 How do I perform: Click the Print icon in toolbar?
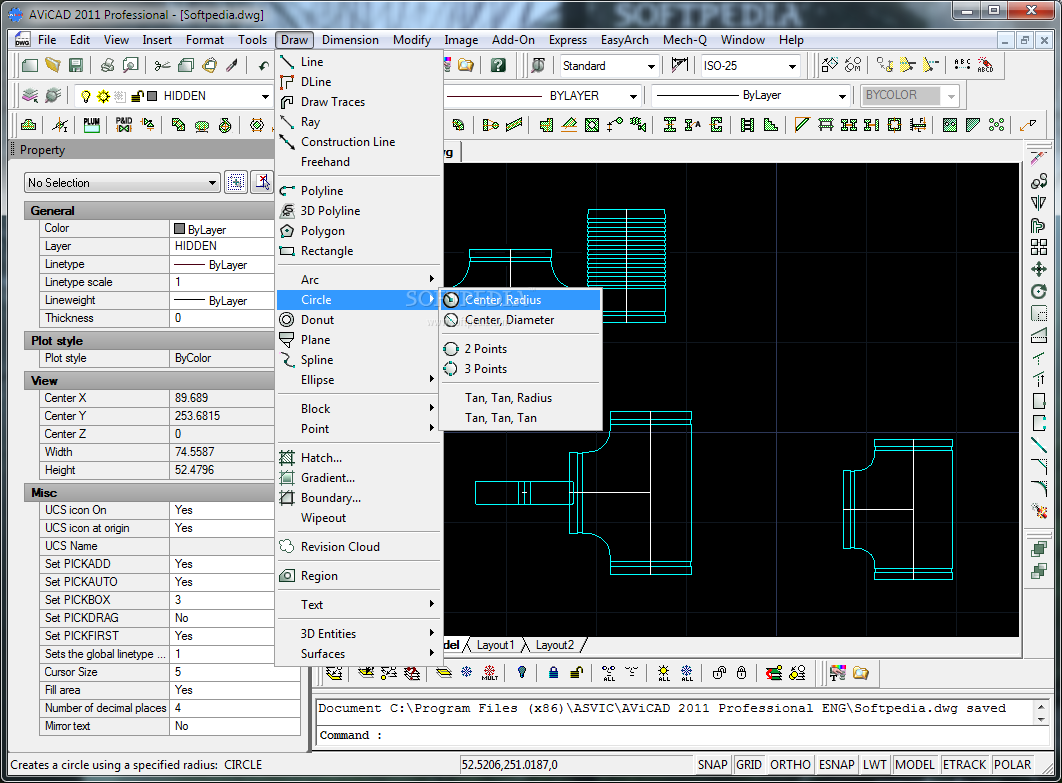107,66
